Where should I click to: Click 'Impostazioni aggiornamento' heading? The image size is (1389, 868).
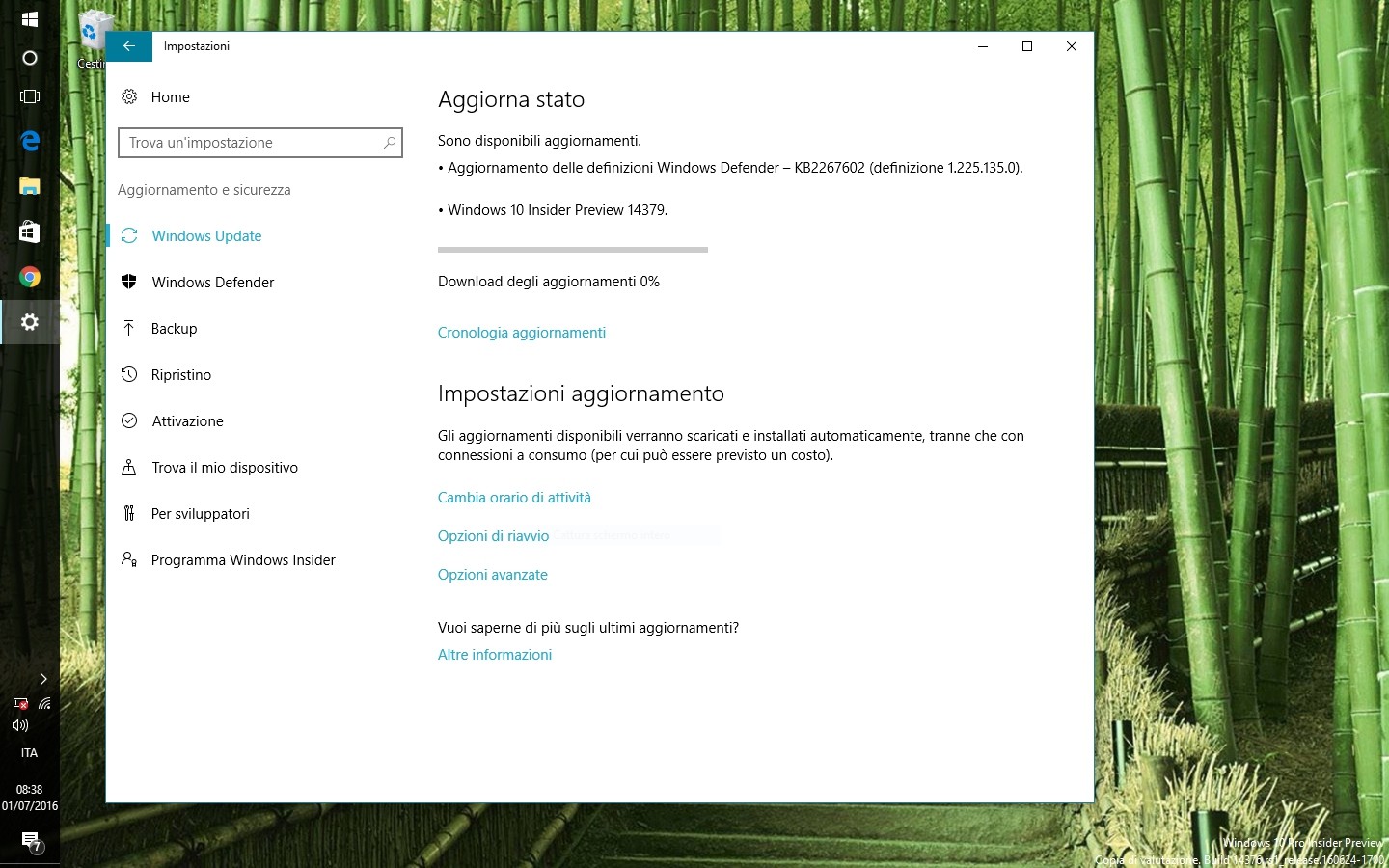tap(581, 393)
